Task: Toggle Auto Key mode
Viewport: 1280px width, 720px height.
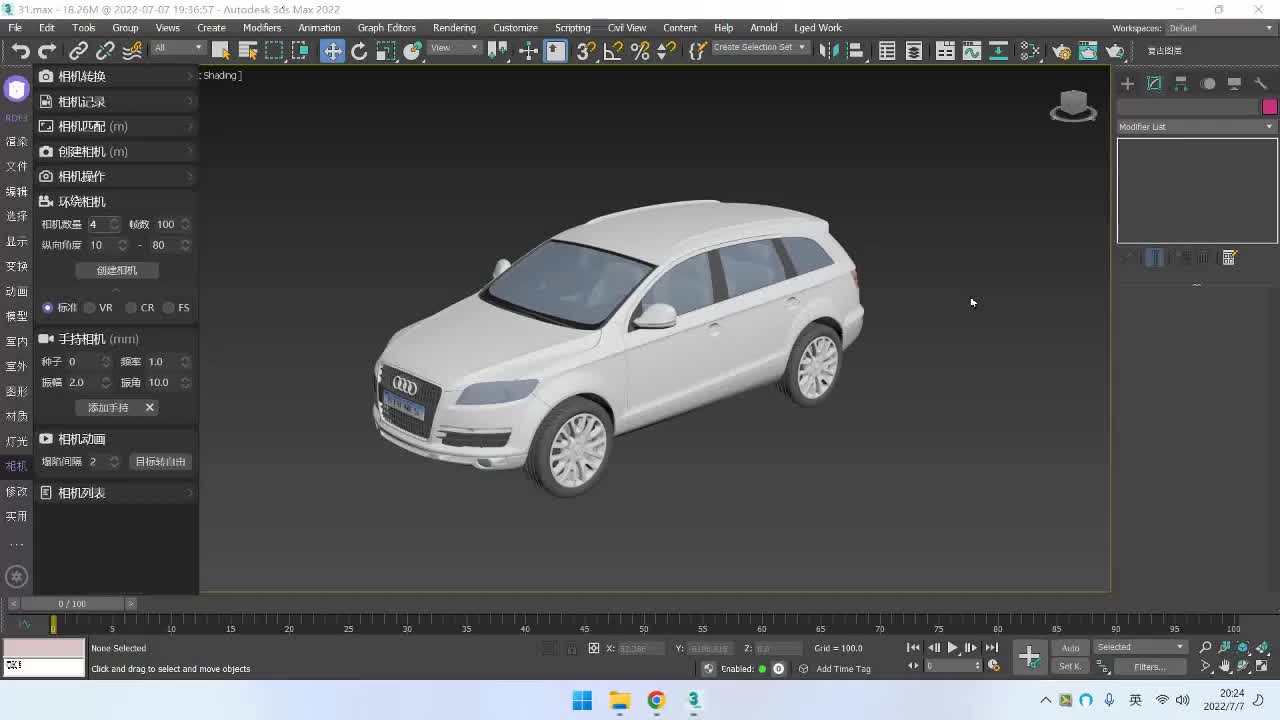Action: 1070,648
